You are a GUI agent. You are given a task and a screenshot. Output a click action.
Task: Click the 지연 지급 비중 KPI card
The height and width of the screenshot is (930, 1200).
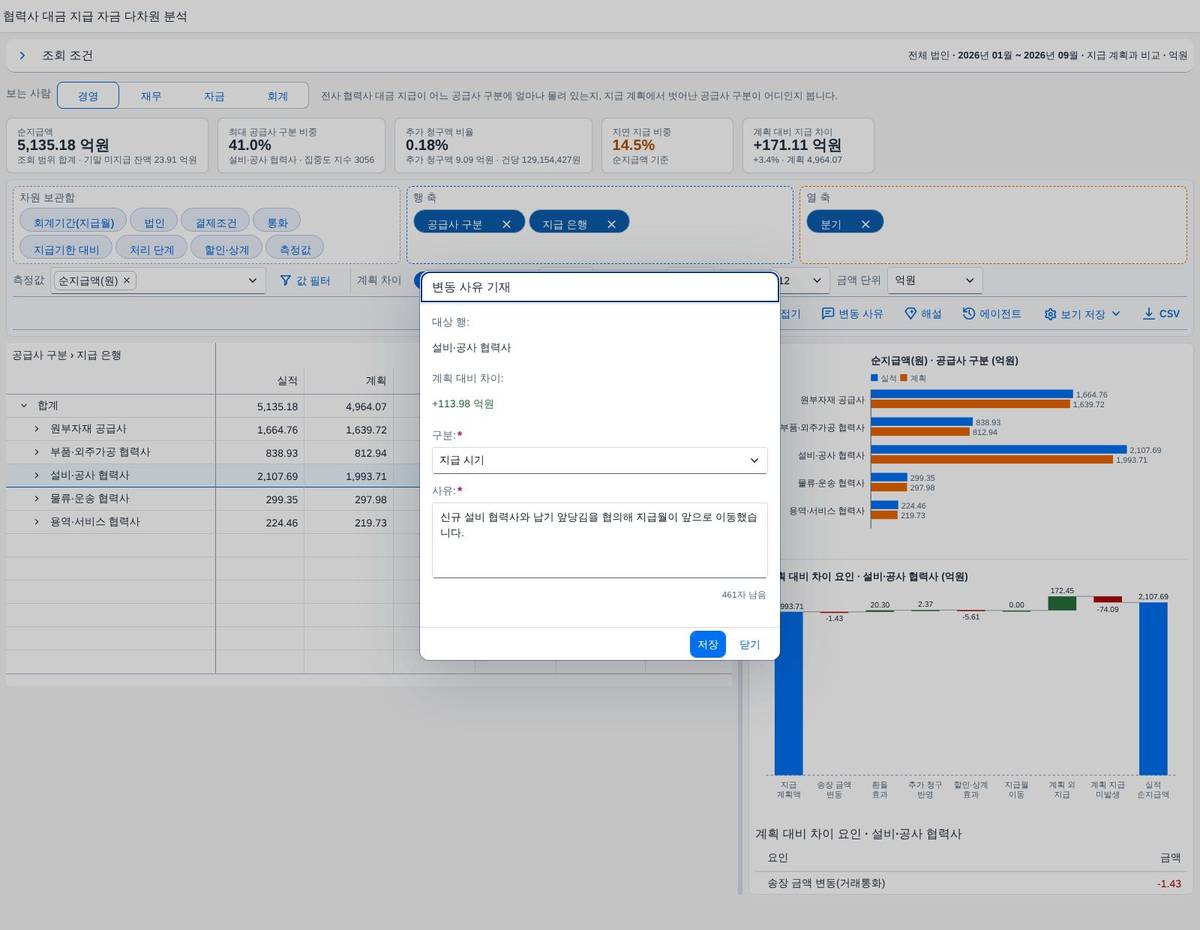click(x=667, y=145)
